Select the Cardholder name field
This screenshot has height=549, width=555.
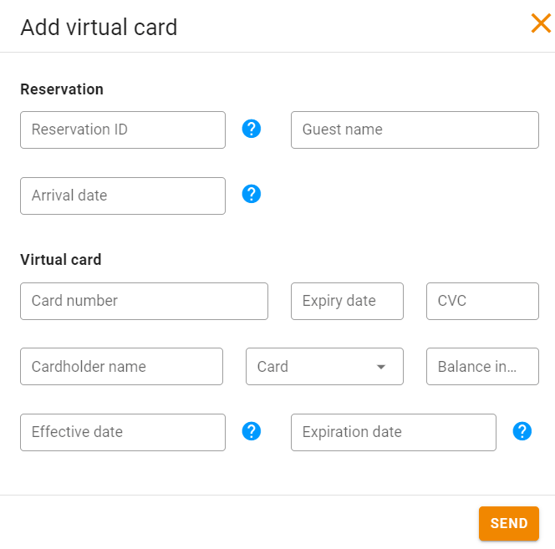pyautogui.click(x=121, y=366)
